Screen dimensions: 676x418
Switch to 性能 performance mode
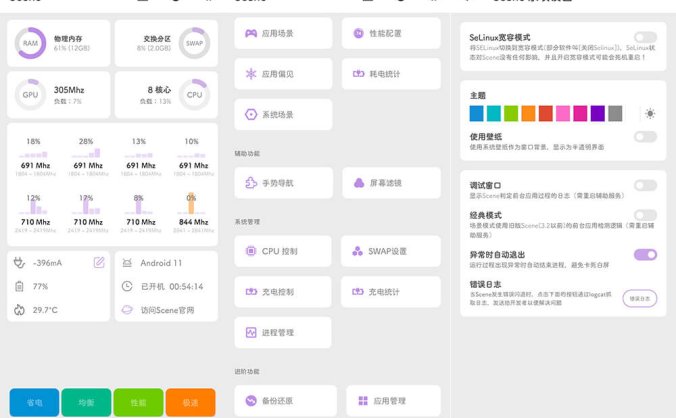[x=138, y=402]
